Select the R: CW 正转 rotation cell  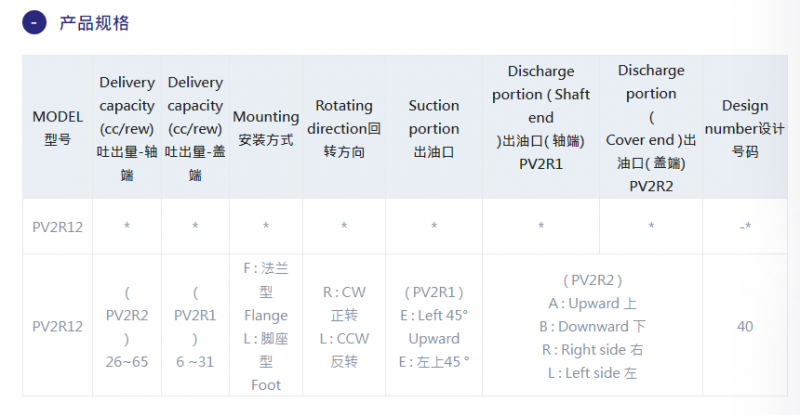(344, 326)
